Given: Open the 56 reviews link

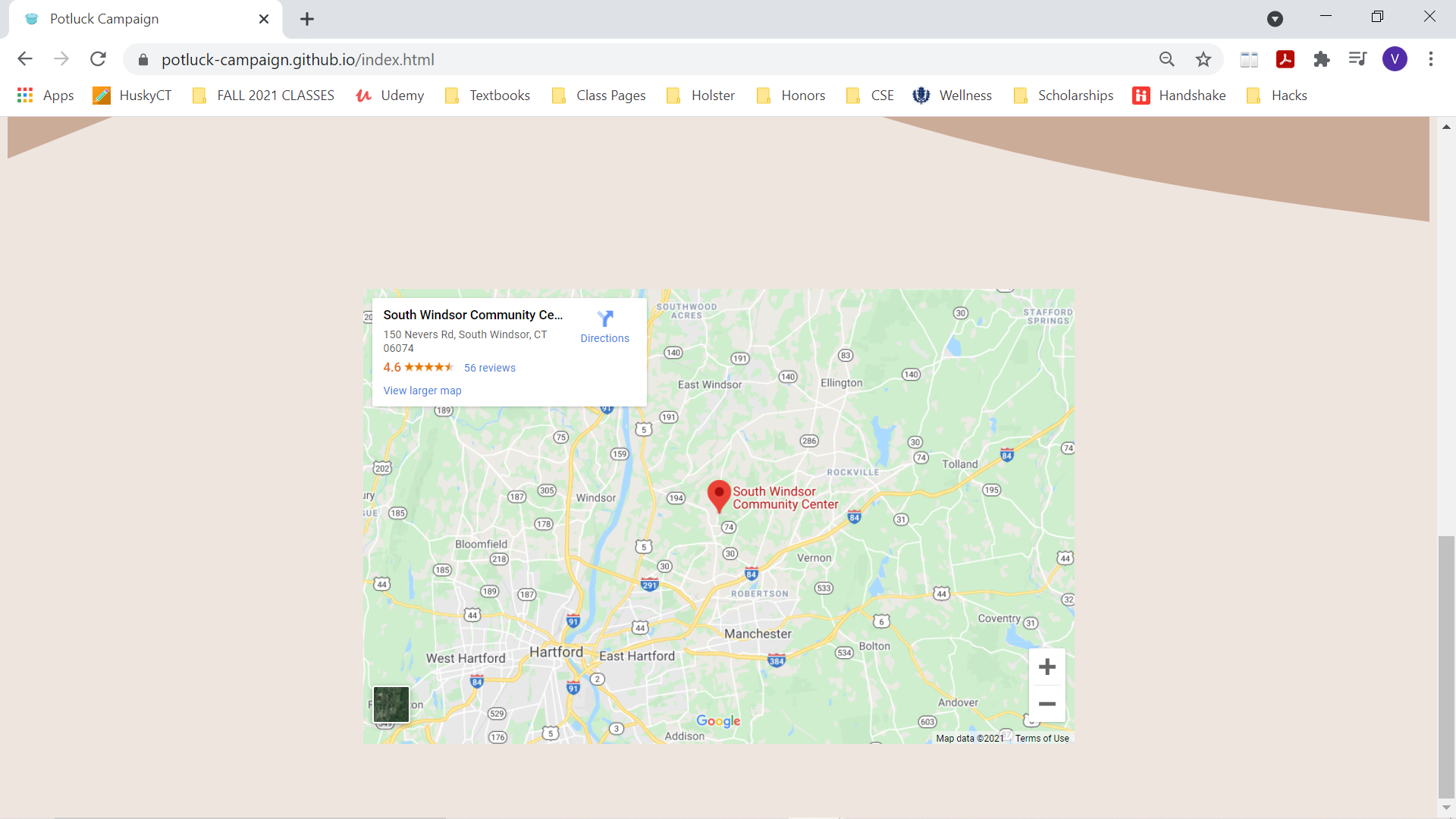Looking at the screenshot, I should tap(489, 368).
